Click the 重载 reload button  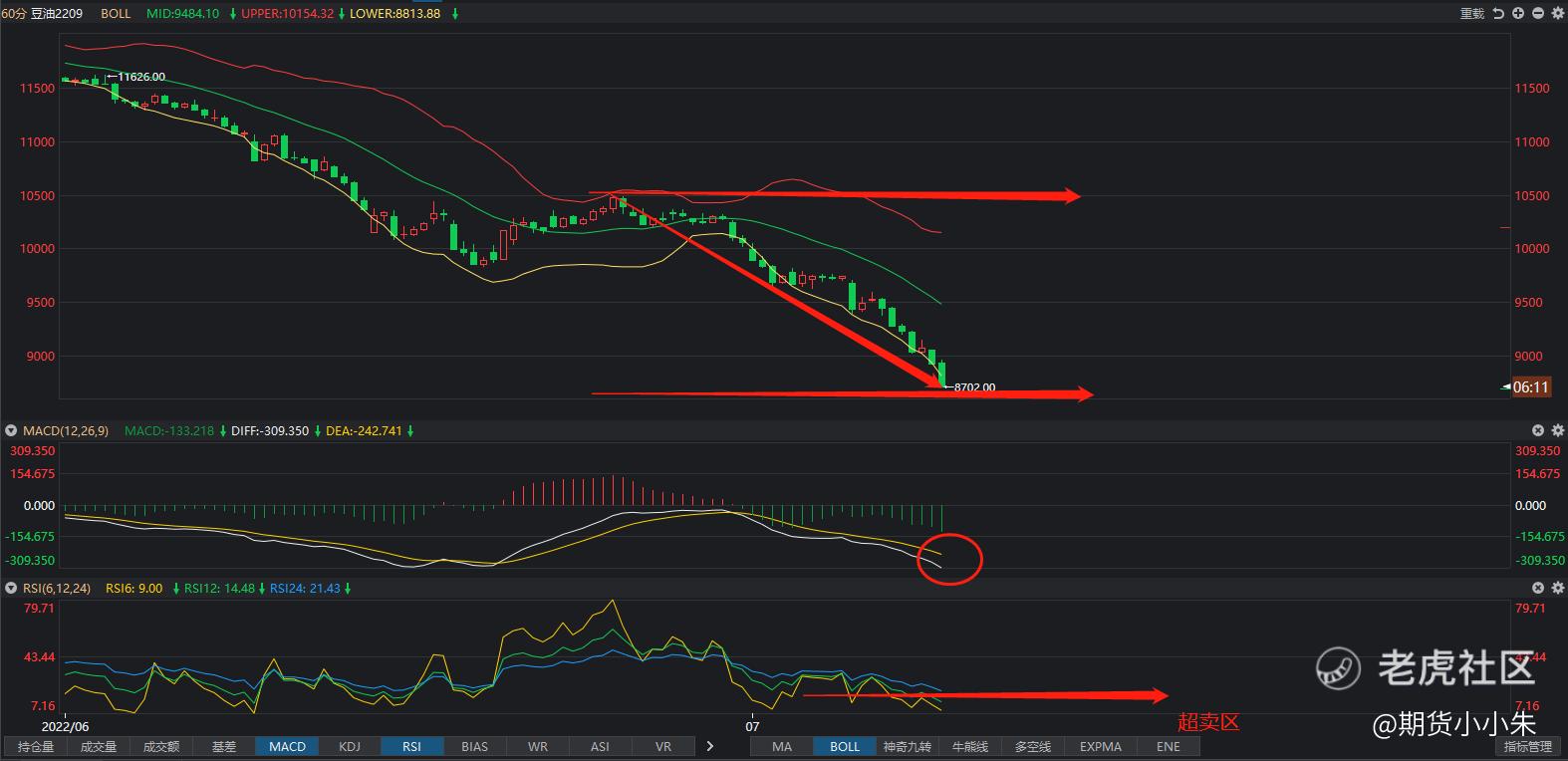1472,14
